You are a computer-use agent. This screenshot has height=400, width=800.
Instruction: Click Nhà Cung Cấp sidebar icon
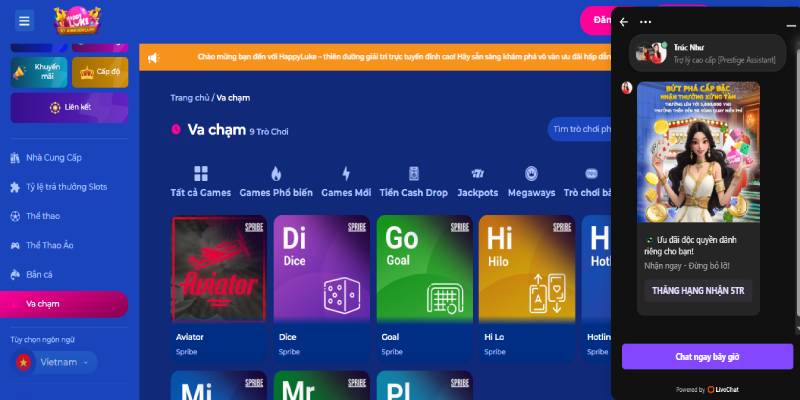click(x=15, y=158)
